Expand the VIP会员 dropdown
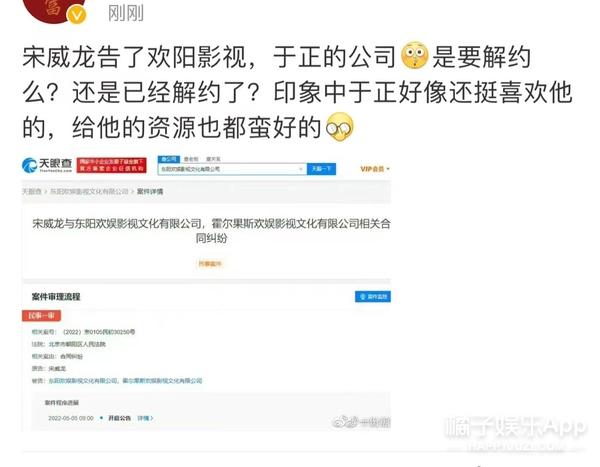The width and height of the screenshot is (600, 467). click(x=375, y=169)
